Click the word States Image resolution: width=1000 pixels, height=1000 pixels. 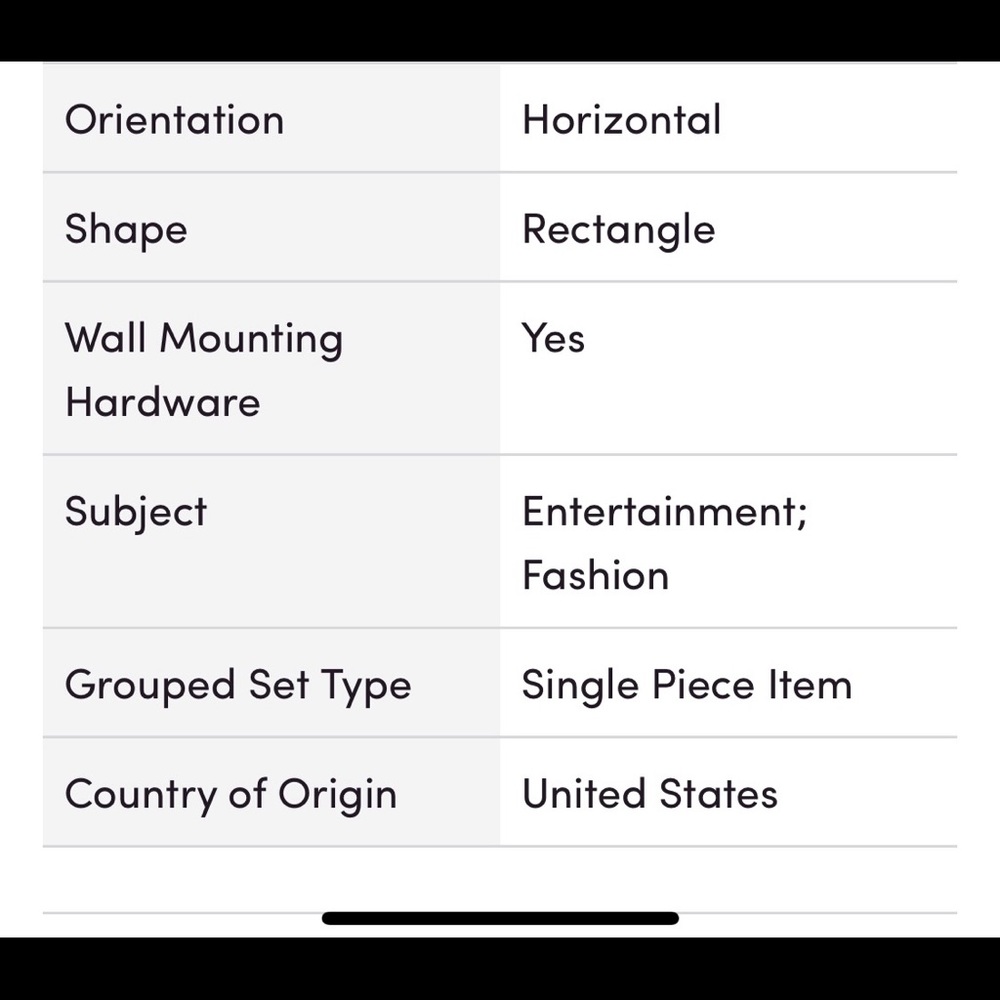tap(717, 795)
